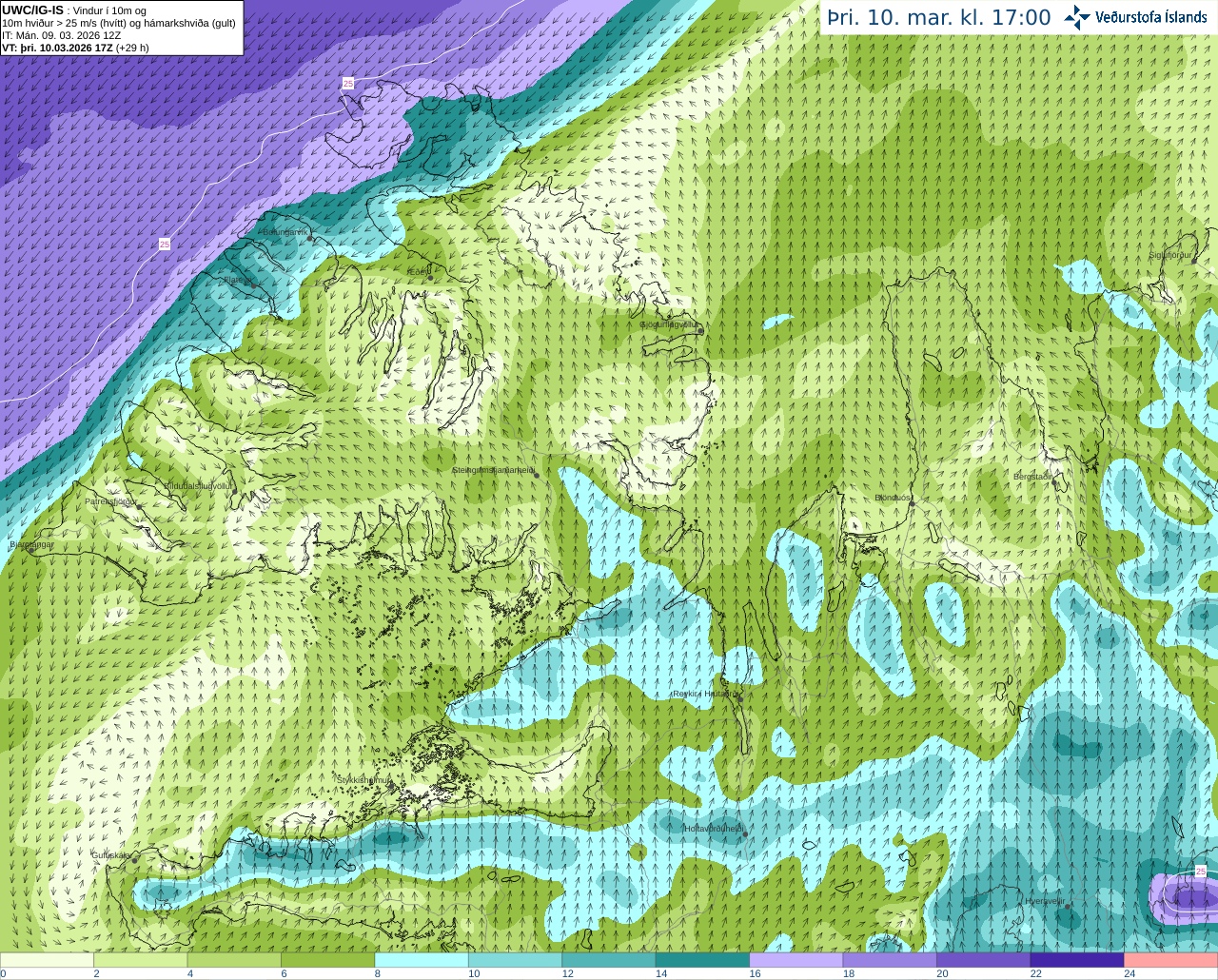This screenshot has width=1218, height=980.
Task: Click the Gjögurflugvöllur station marker dot
Action: (700, 330)
